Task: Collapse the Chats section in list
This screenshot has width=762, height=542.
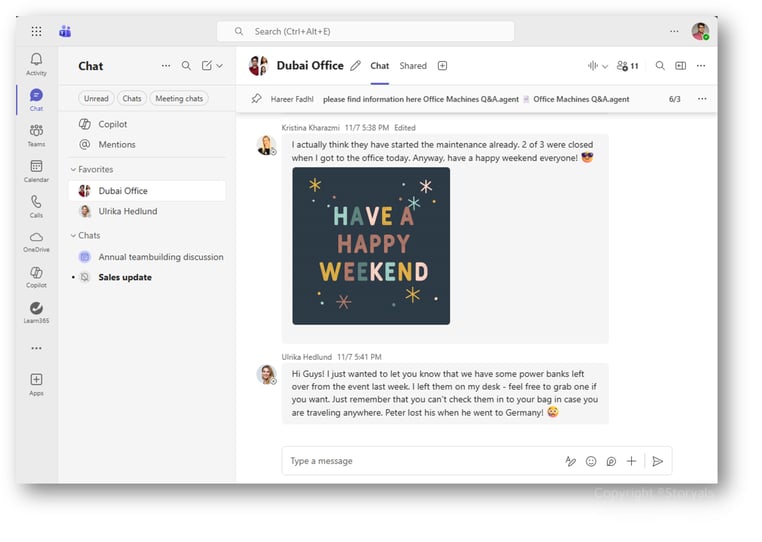Action: click(x=74, y=236)
